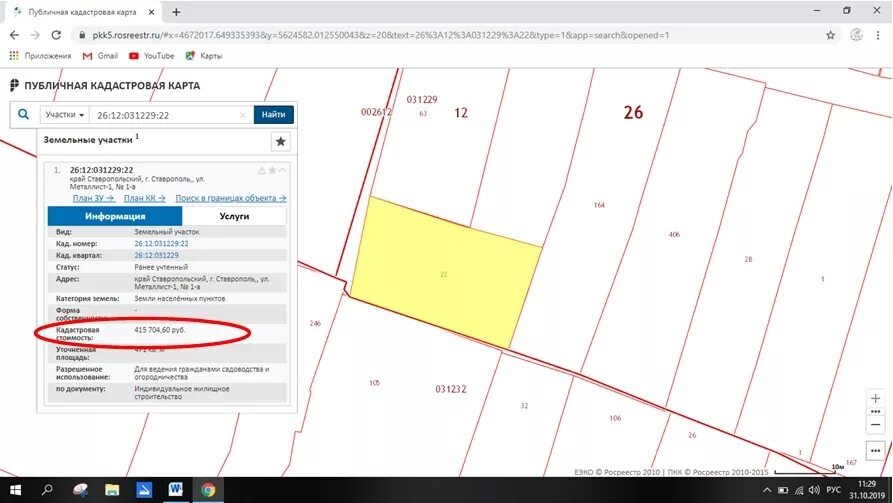Switch to the Услуги tab
This screenshot has height=503, width=893.
click(234, 216)
